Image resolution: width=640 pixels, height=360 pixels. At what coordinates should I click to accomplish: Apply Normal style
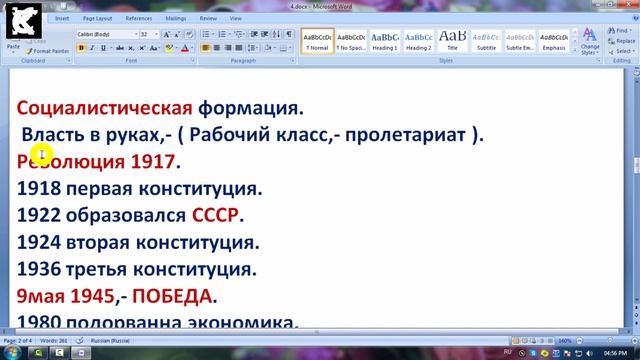click(317, 41)
